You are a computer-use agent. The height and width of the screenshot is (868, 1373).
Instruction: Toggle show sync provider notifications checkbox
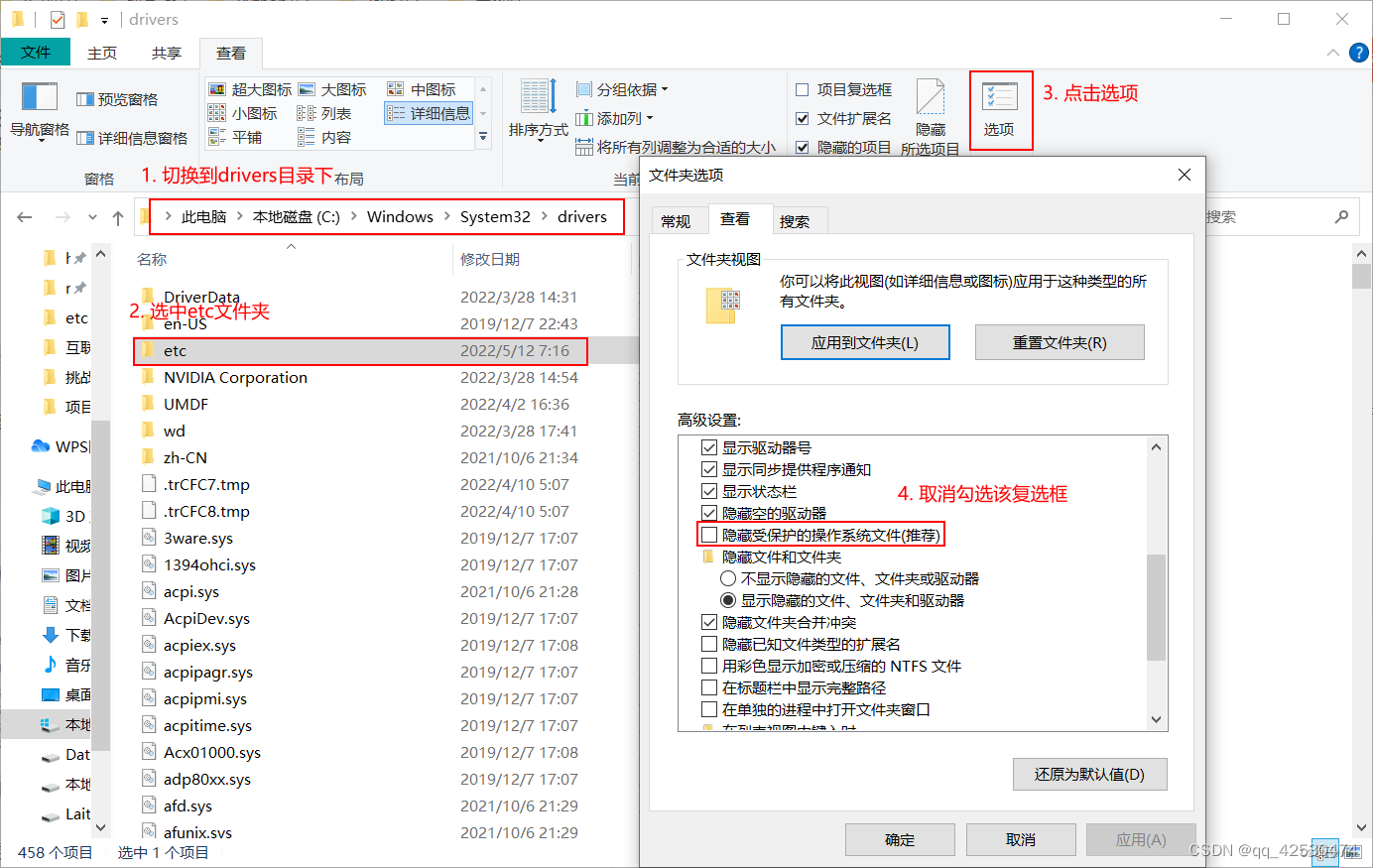pyautogui.click(x=709, y=469)
